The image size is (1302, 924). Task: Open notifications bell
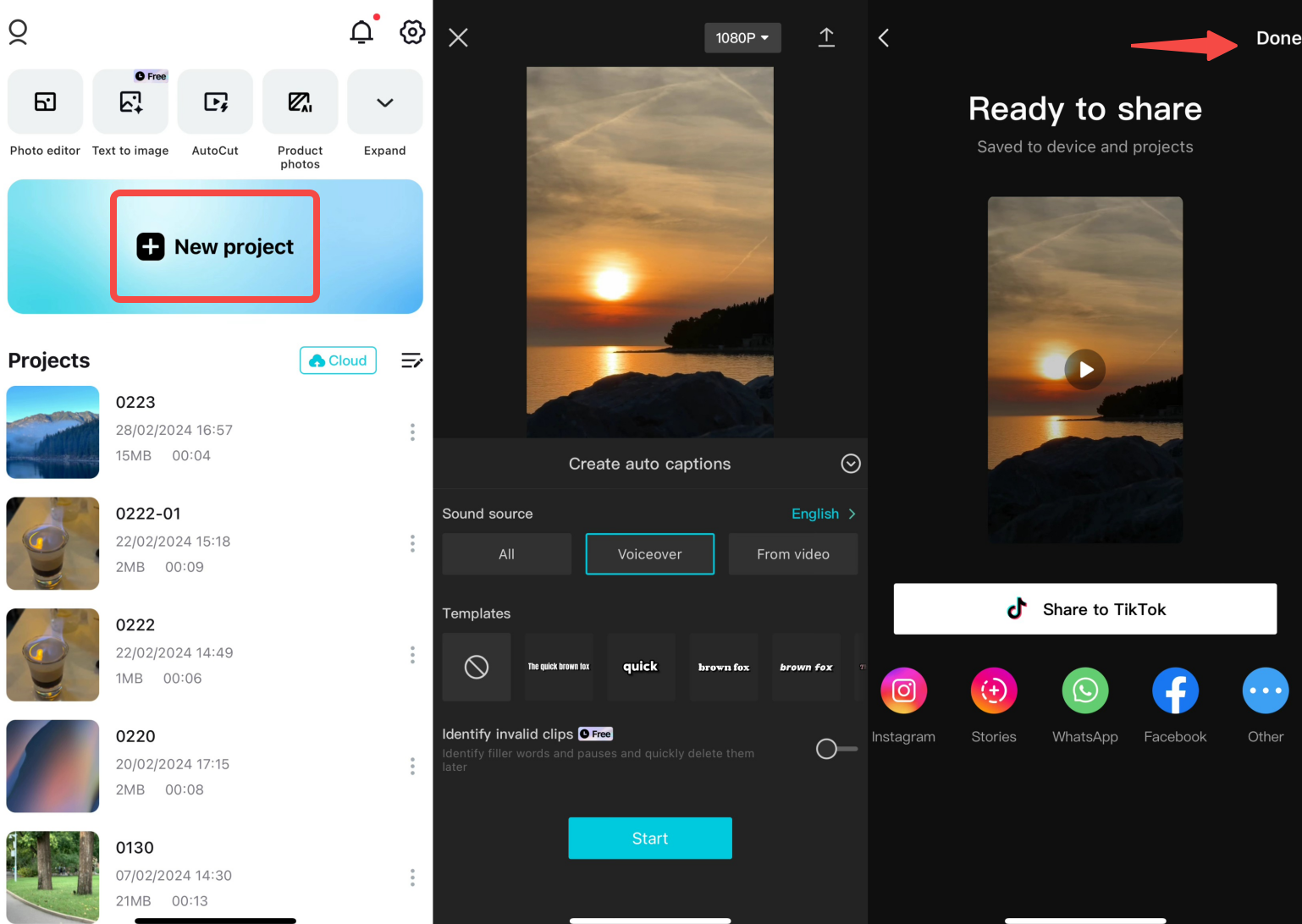pyautogui.click(x=361, y=31)
